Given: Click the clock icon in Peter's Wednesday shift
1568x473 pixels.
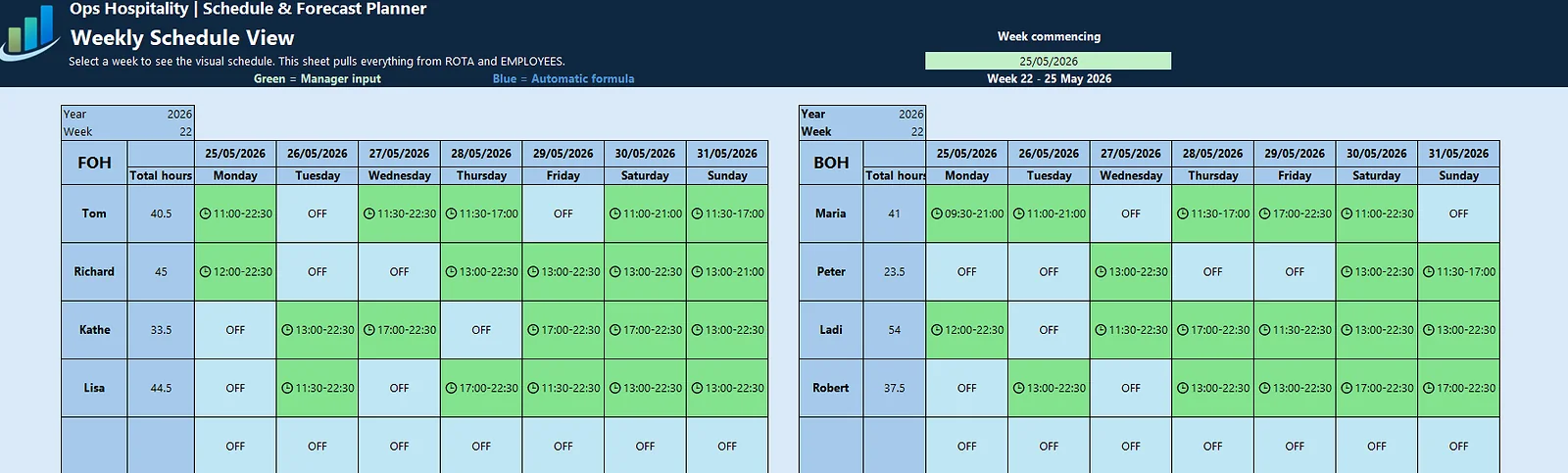Looking at the screenshot, I should 1101,272.
